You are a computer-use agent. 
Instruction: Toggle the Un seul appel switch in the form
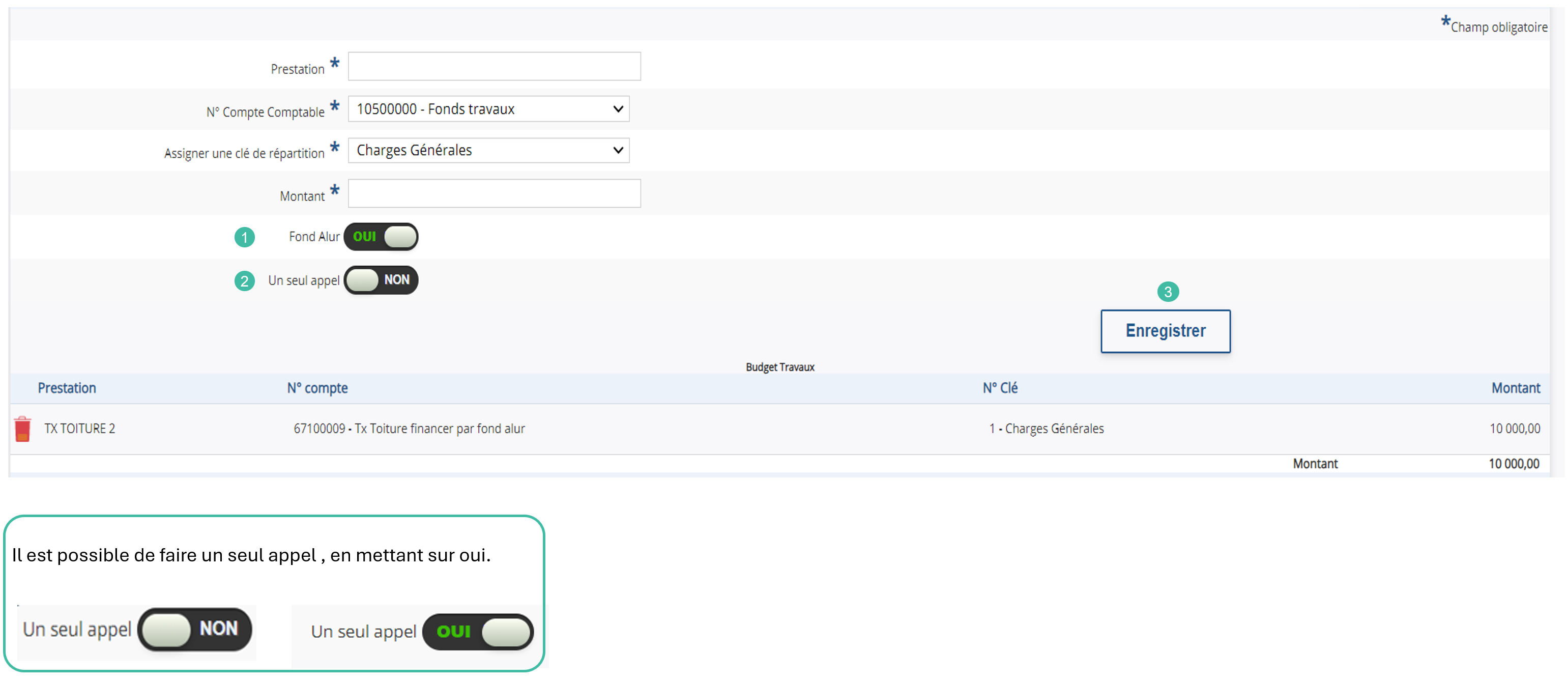[381, 280]
